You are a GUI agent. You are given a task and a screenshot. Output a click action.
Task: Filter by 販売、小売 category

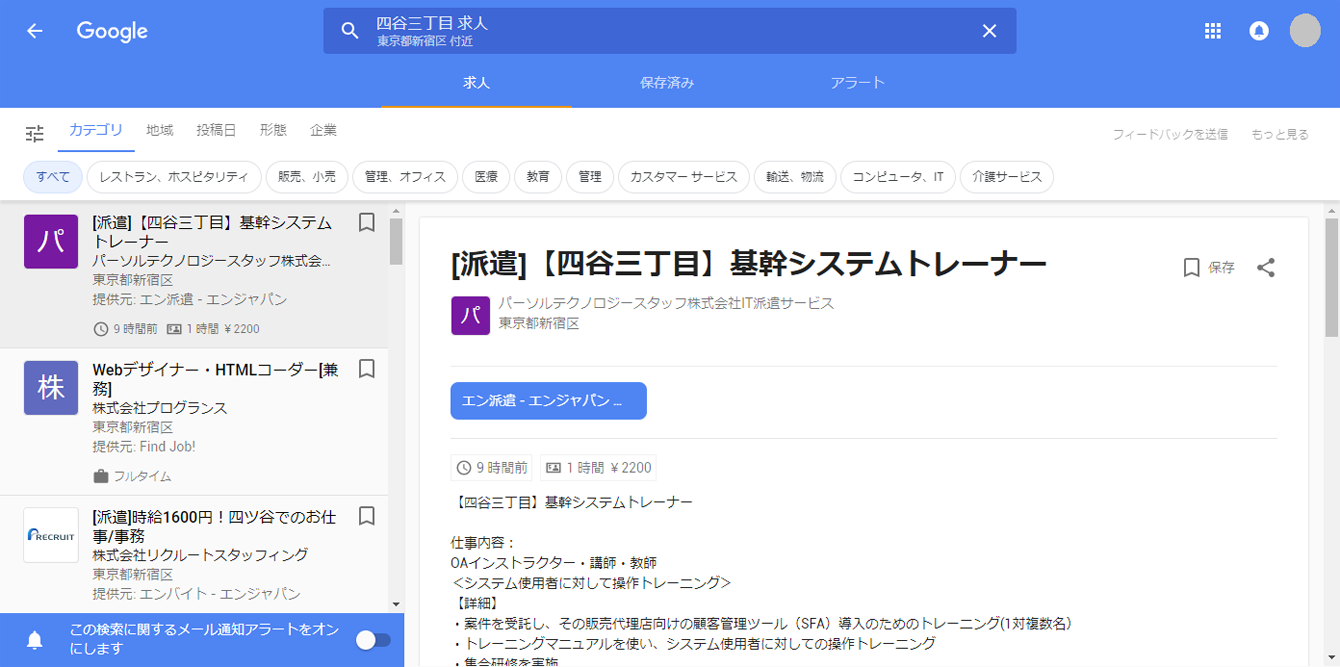[306, 177]
